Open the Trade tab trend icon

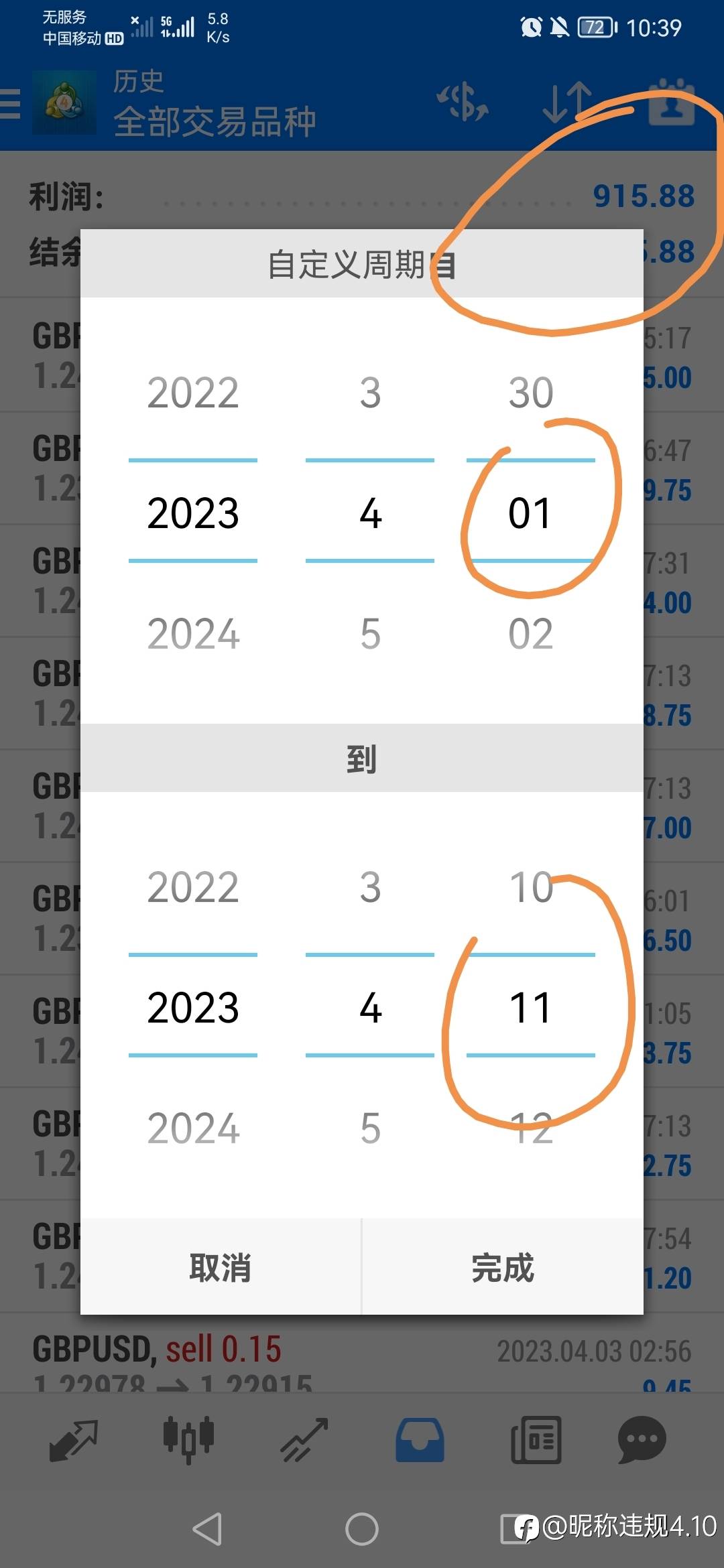click(304, 1439)
